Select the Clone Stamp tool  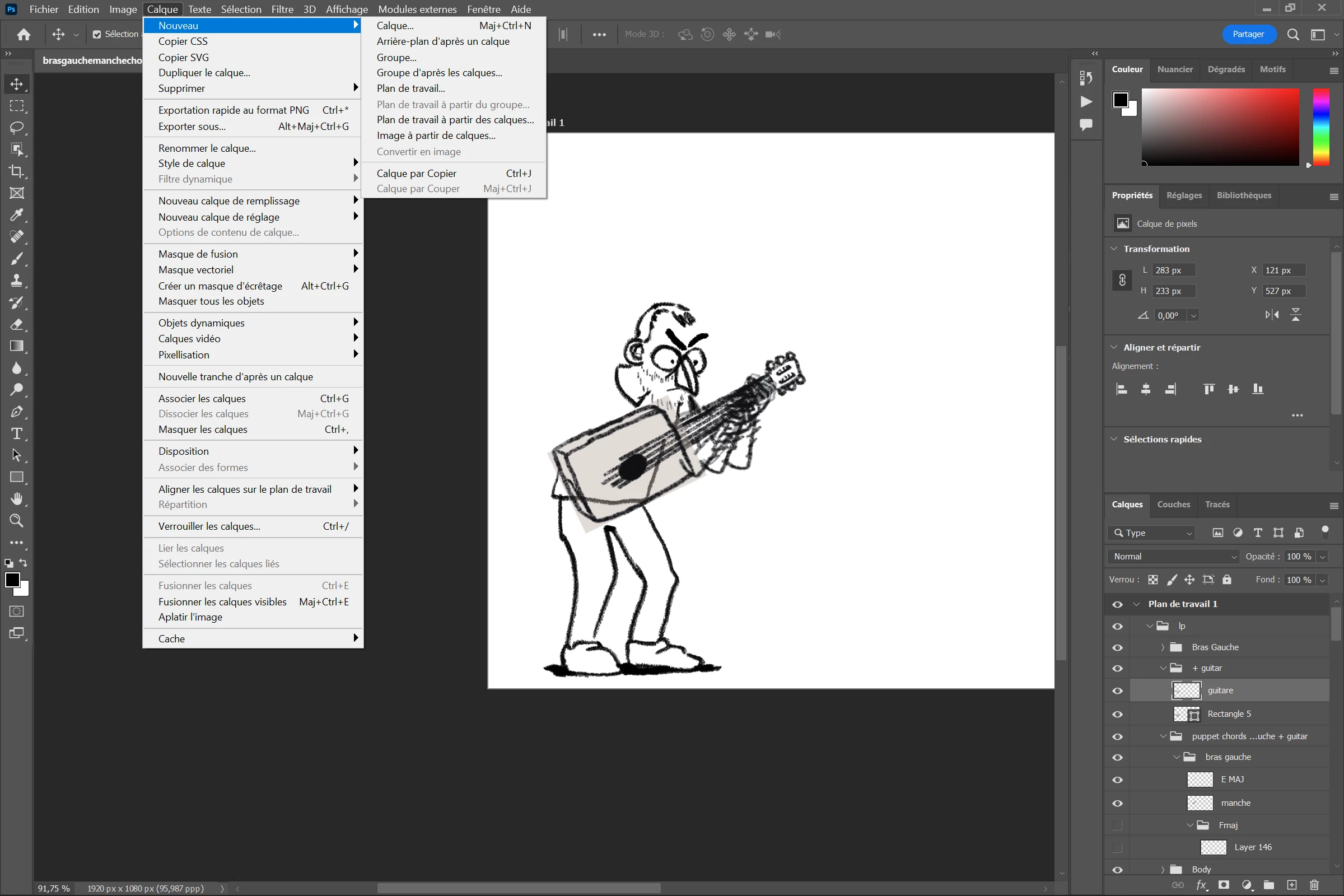tap(17, 281)
